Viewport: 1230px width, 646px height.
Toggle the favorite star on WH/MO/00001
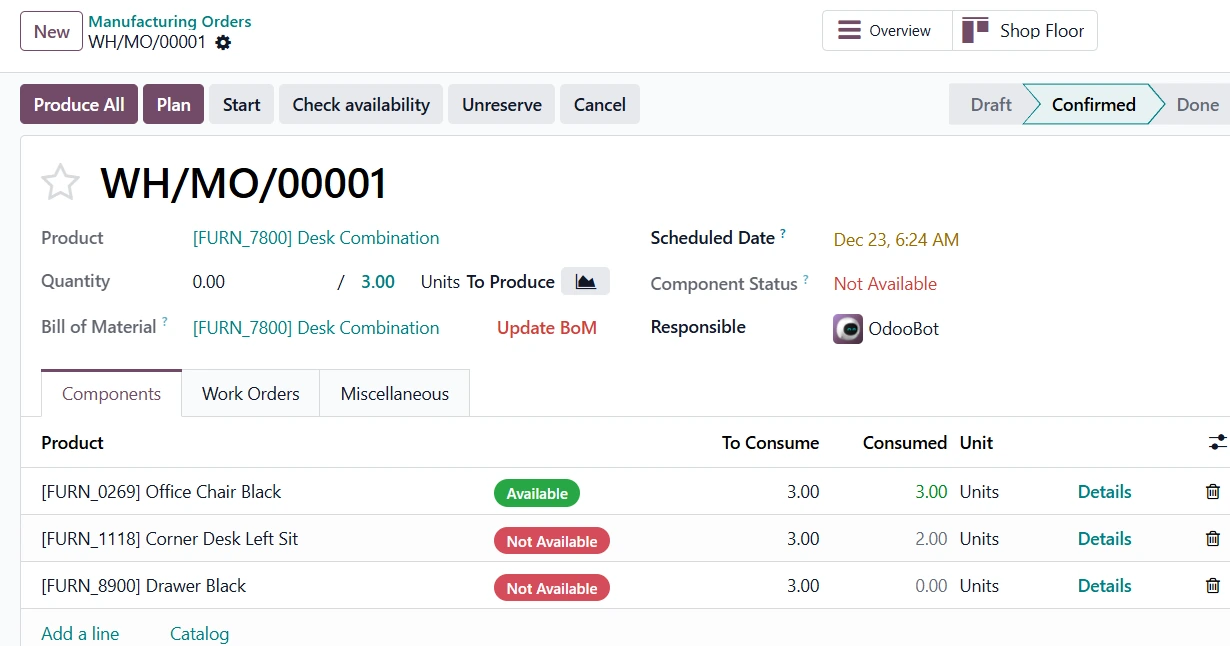(60, 182)
